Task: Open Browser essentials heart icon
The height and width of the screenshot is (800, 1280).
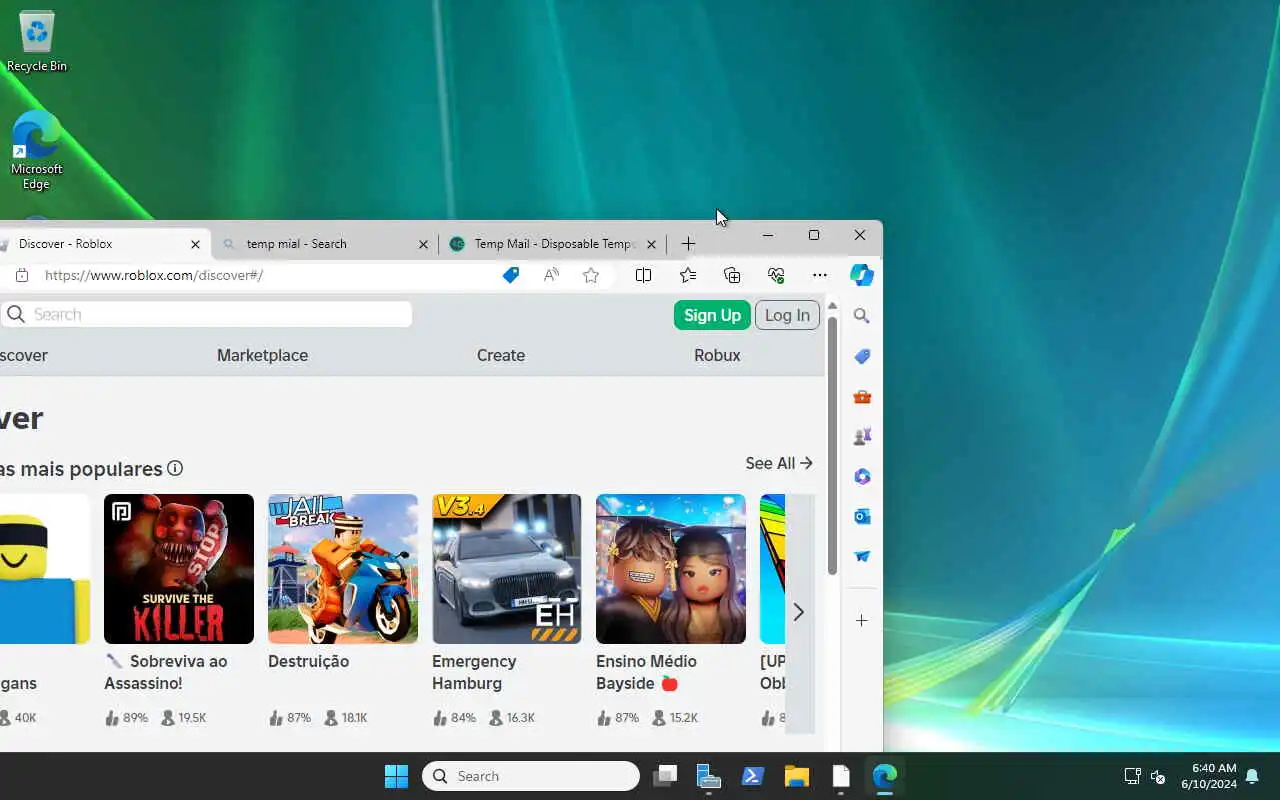Action: click(776, 275)
